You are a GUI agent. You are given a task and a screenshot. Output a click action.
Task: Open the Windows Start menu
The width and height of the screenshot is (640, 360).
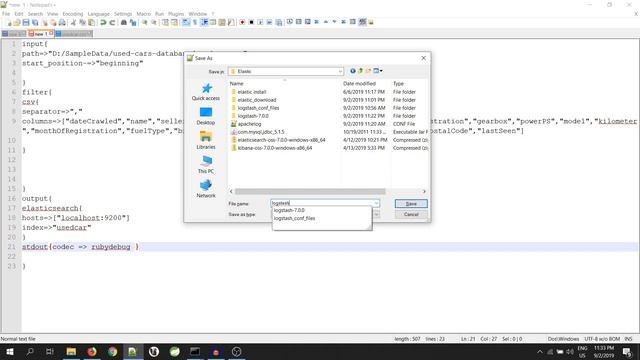[9, 351]
